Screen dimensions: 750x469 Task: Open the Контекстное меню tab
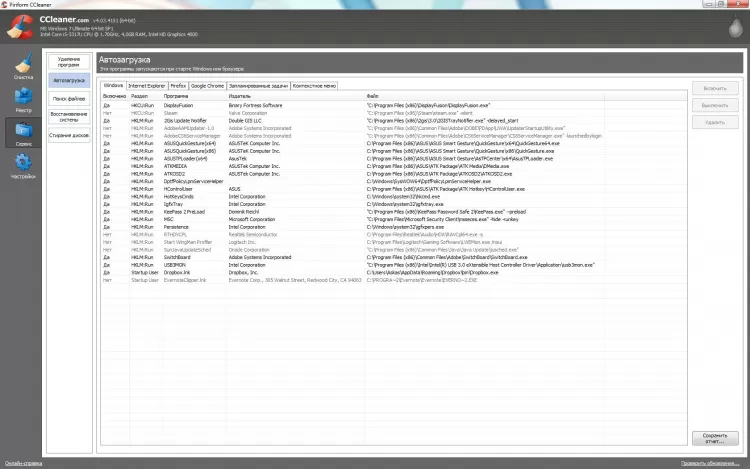tap(314, 86)
